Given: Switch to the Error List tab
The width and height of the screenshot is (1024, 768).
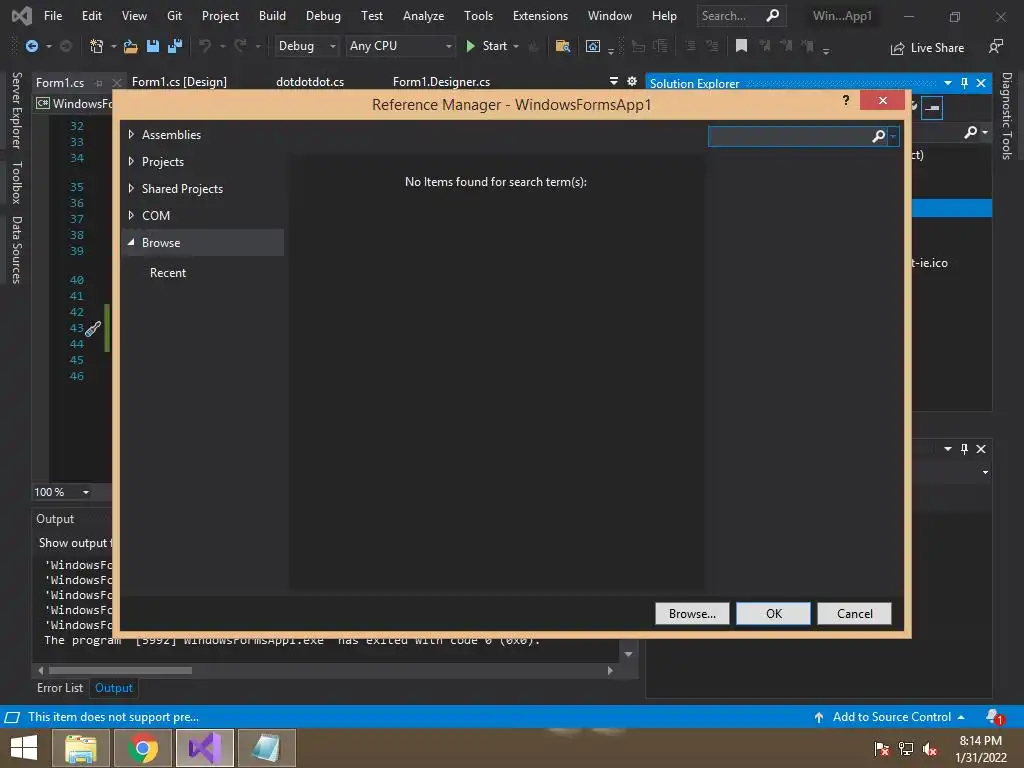Looking at the screenshot, I should coord(60,688).
